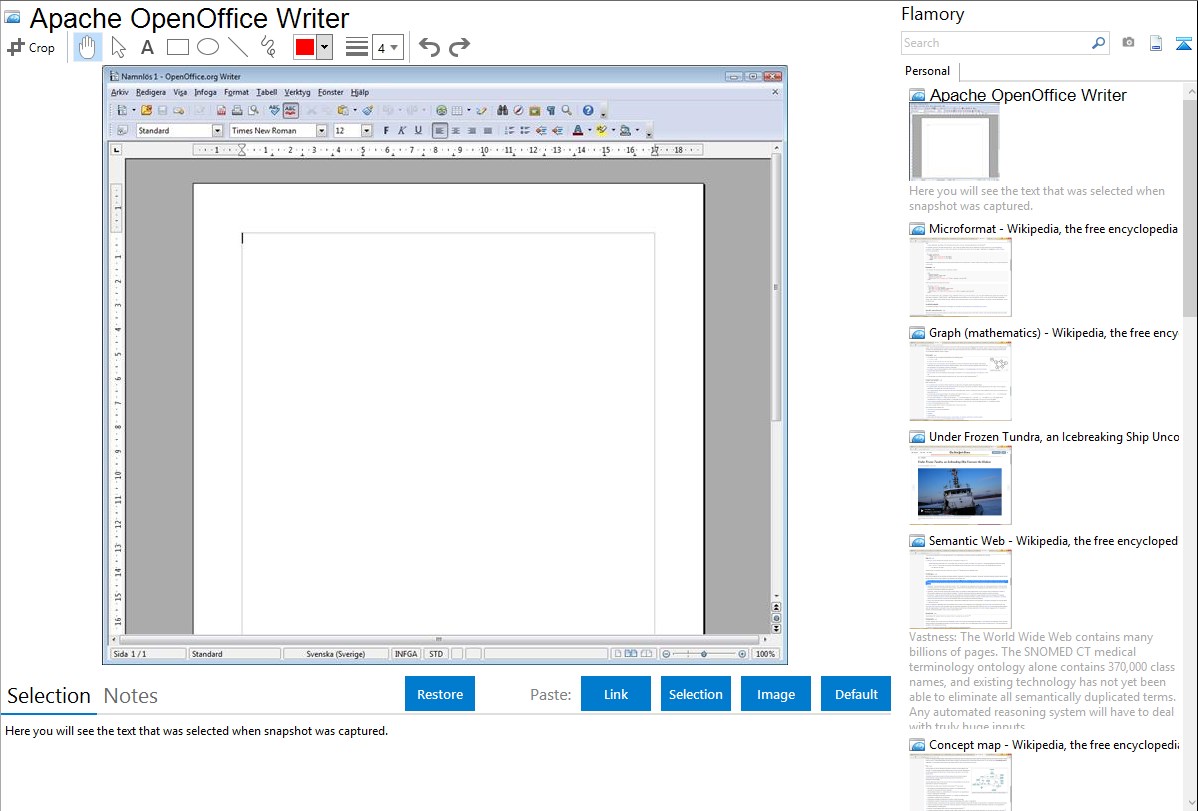Click the Writer help question-mark icon
Image resolution: width=1198 pixels, height=811 pixels.
click(x=588, y=111)
